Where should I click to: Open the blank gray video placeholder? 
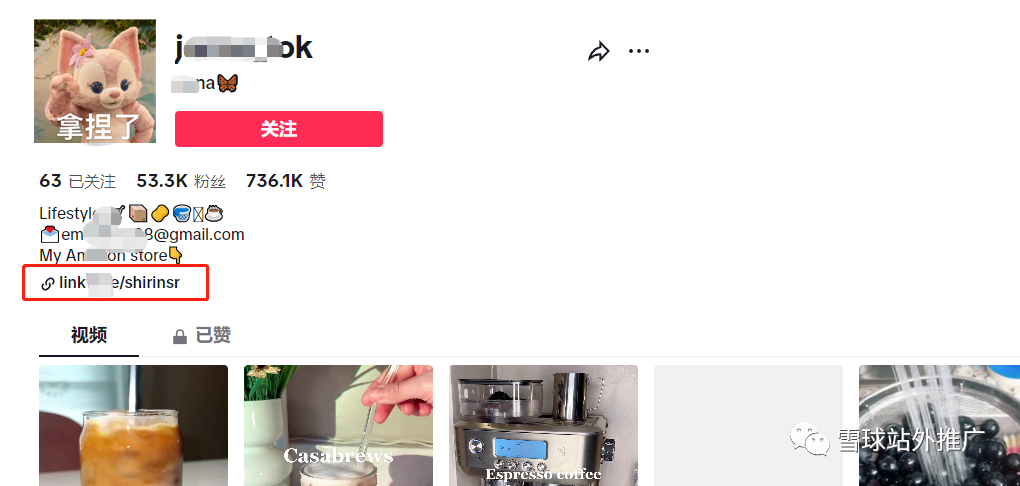tap(748, 425)
